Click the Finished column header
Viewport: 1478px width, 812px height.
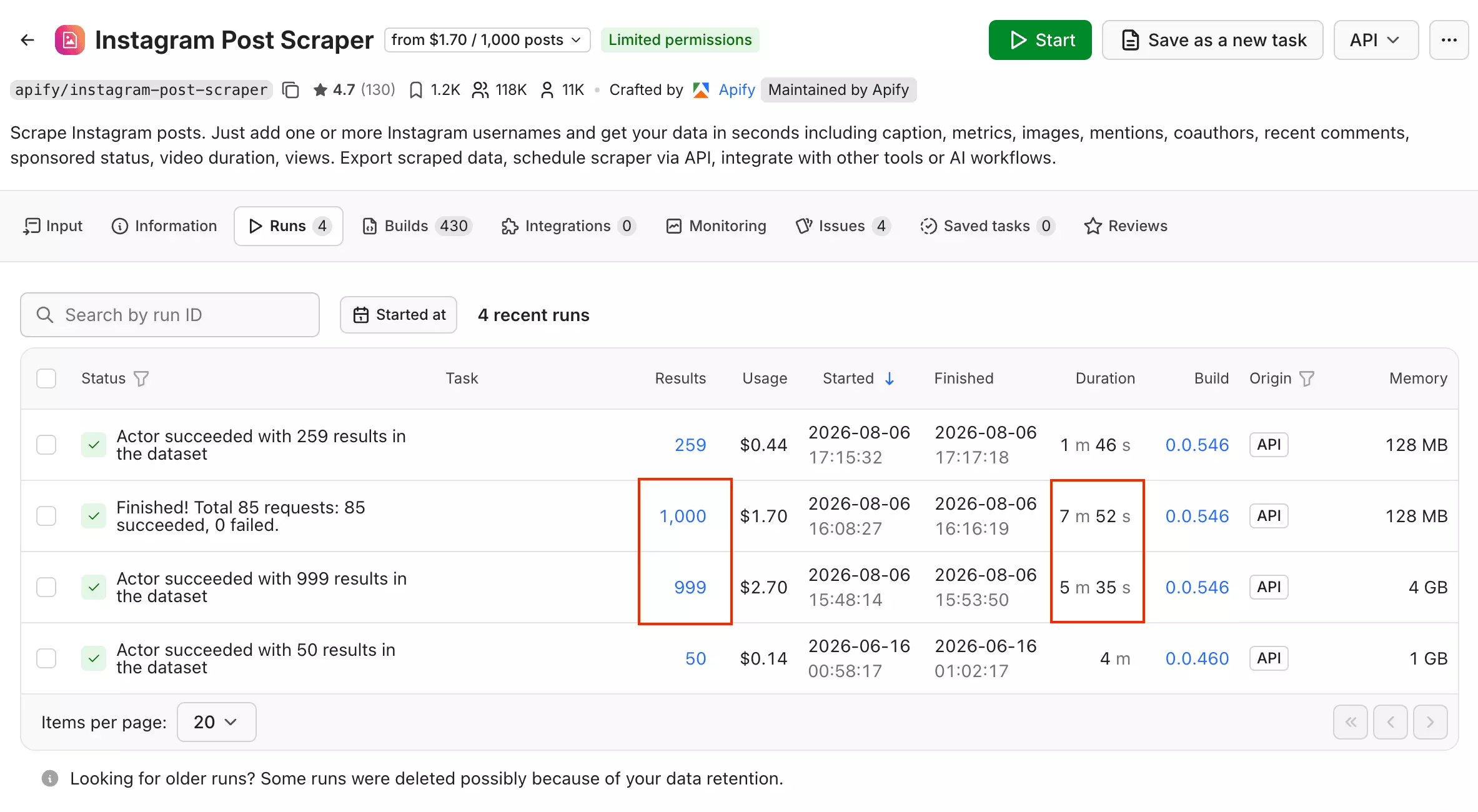[x=964, y=379]
